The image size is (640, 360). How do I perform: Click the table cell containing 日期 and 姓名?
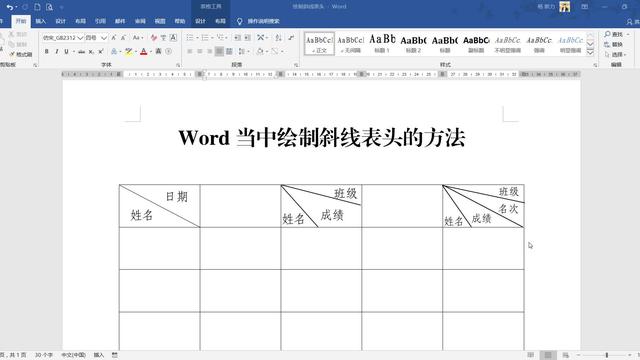[160, 206]
